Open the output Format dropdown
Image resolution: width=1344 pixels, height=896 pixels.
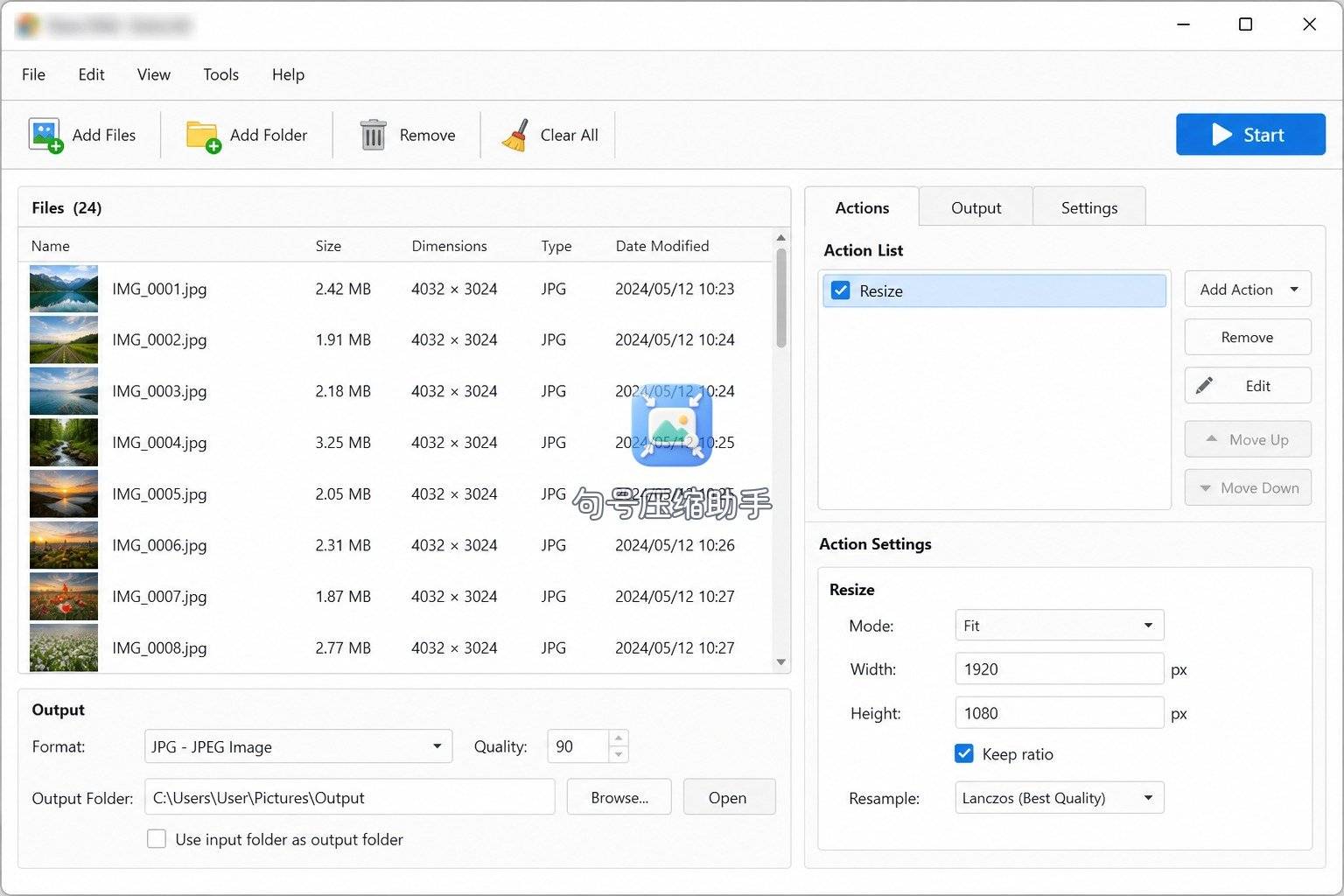[298, 746]
